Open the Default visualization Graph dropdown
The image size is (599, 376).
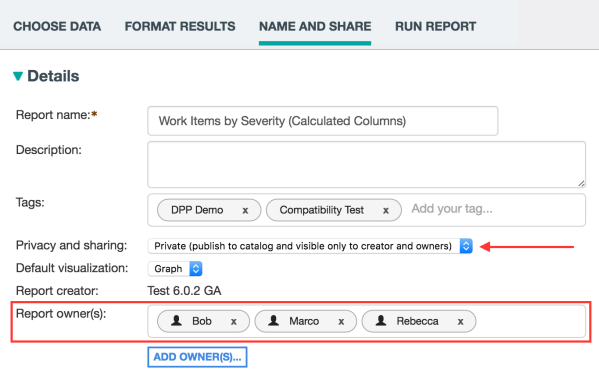coord(175,269)
